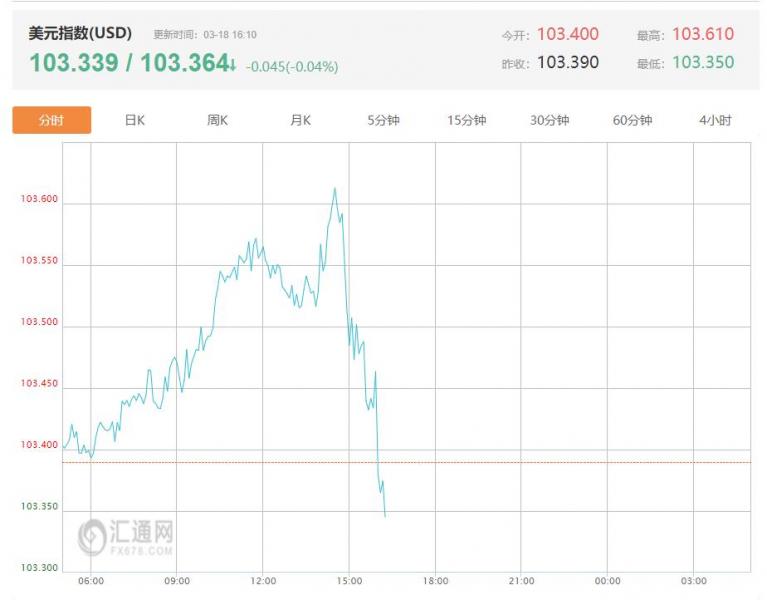Select the 5分钟 interval tab
The image size is (767, 600).
point(383,120)
